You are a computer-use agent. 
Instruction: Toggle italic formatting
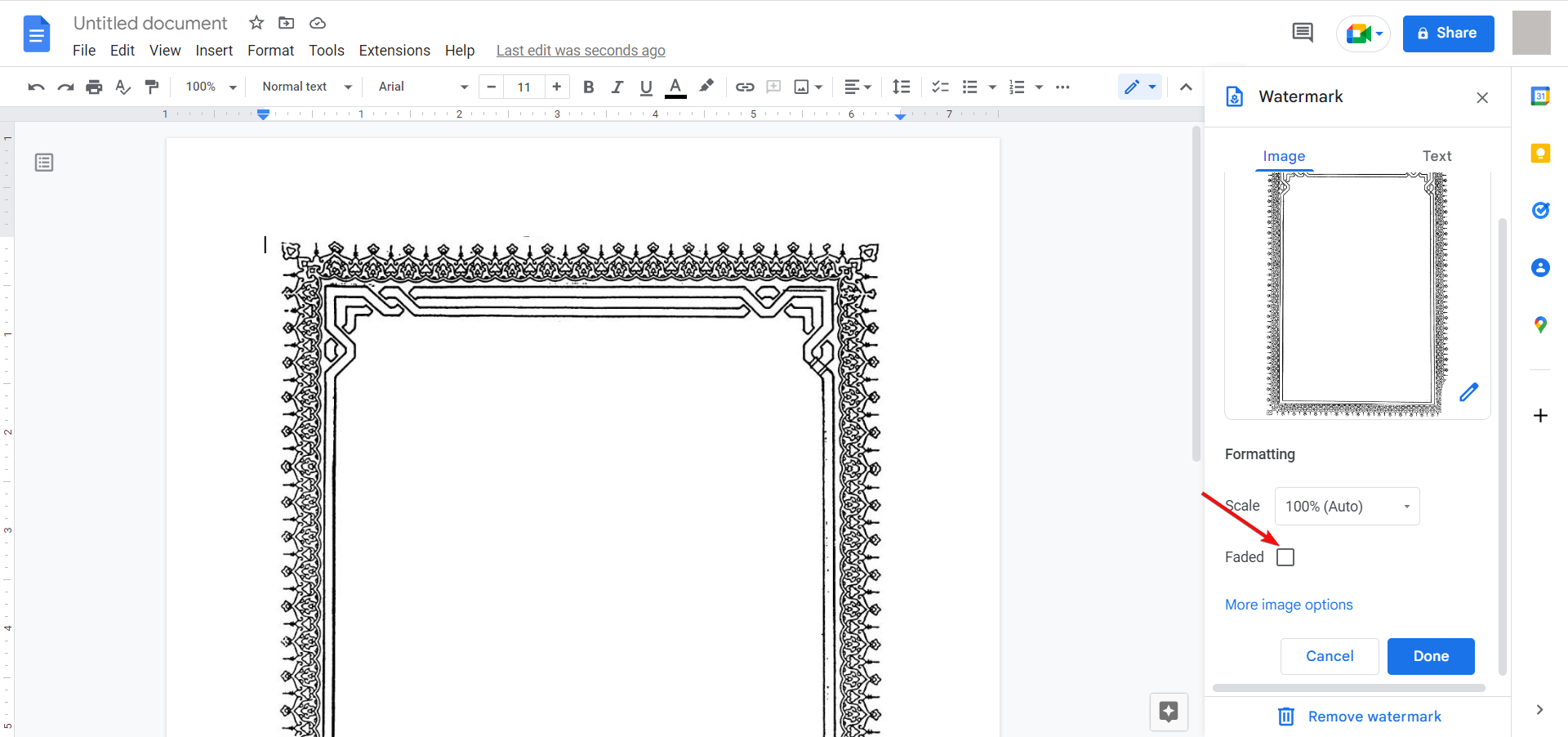coord(617,87)
